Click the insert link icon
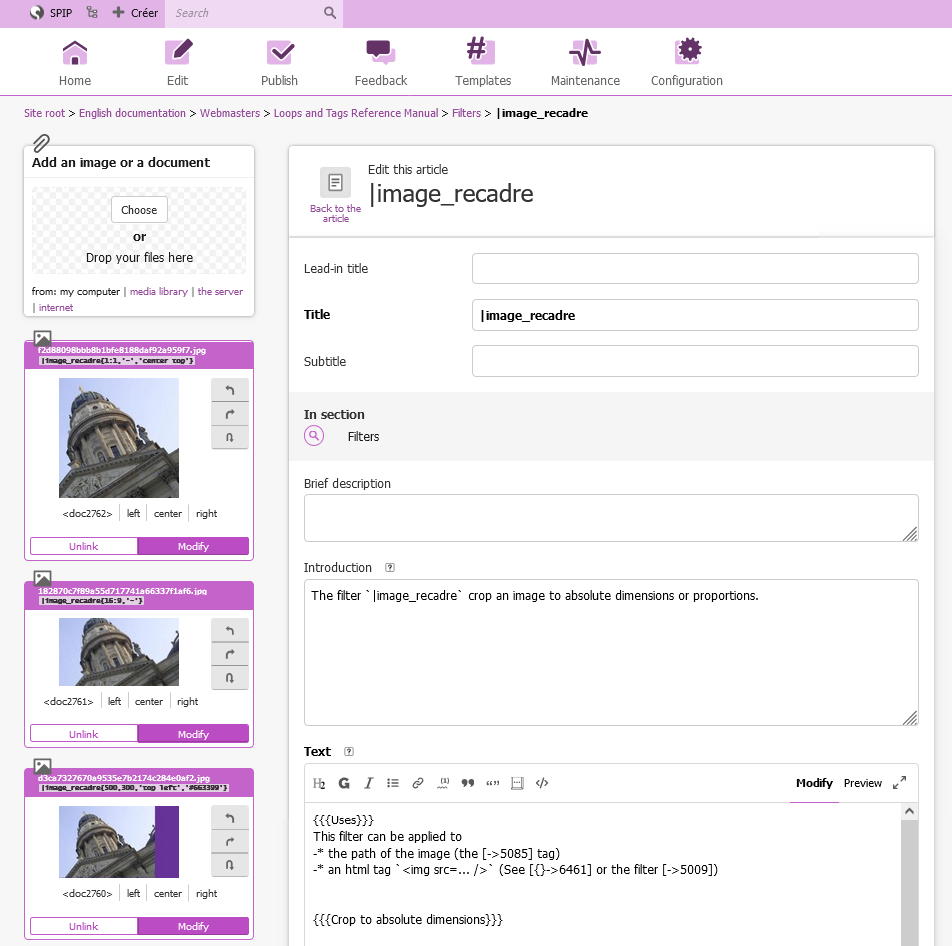Viewport: 952px width, 946px height. (418, 783)
